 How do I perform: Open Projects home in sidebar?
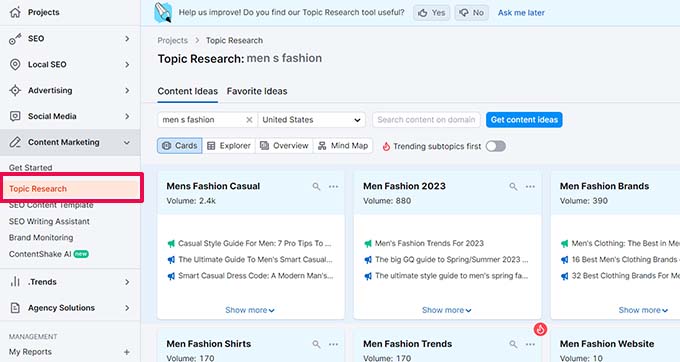43,12
